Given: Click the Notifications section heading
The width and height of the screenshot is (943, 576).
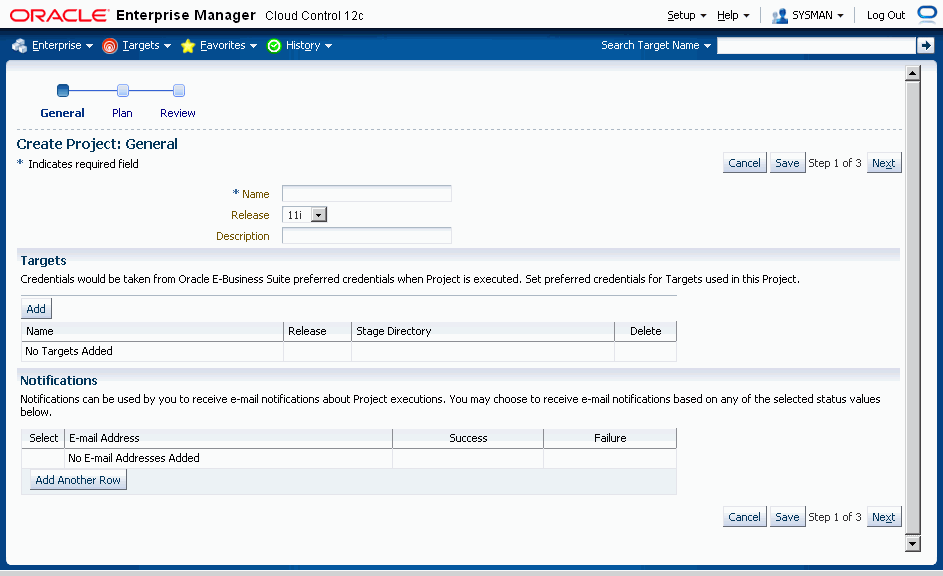Looking at the screenshot, I should [x=59, y=381].
